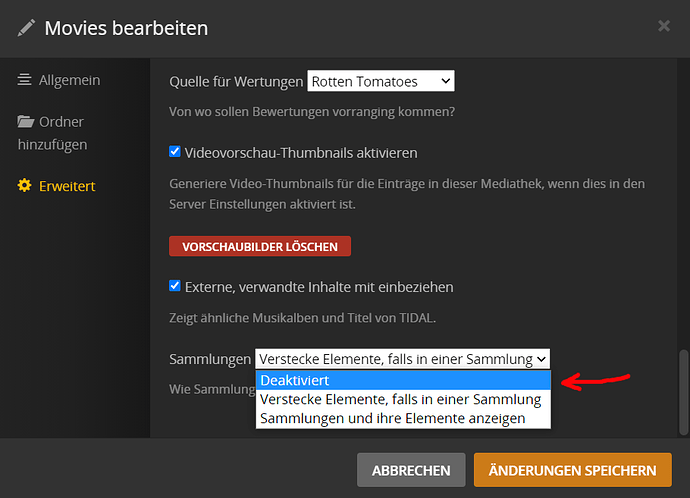Screen dimensions: 690x498
Task: Click the Sammlungen label
Action: (x=210, y=359)
